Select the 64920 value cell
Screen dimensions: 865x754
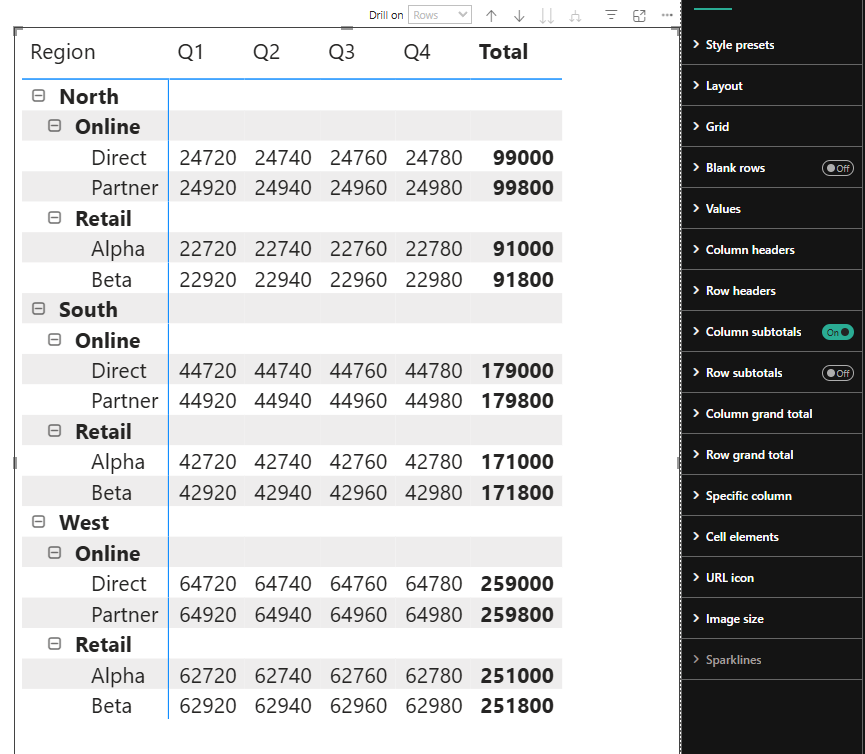tap(207, 614)
